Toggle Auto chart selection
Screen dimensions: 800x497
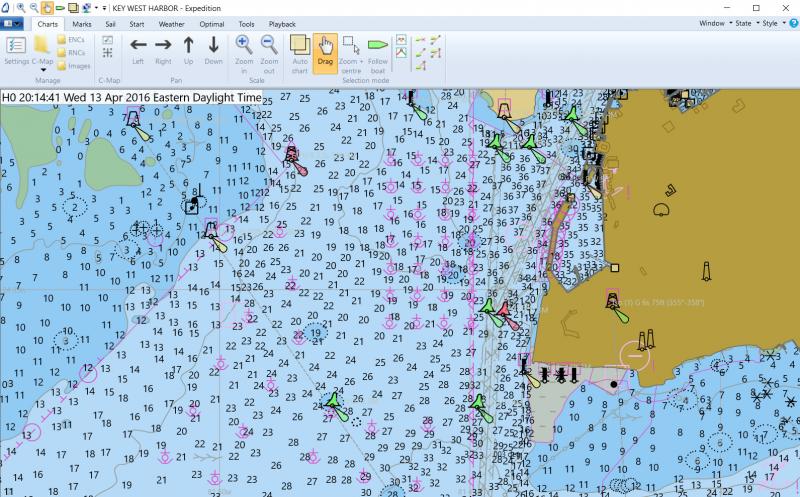tap(299, 50)
